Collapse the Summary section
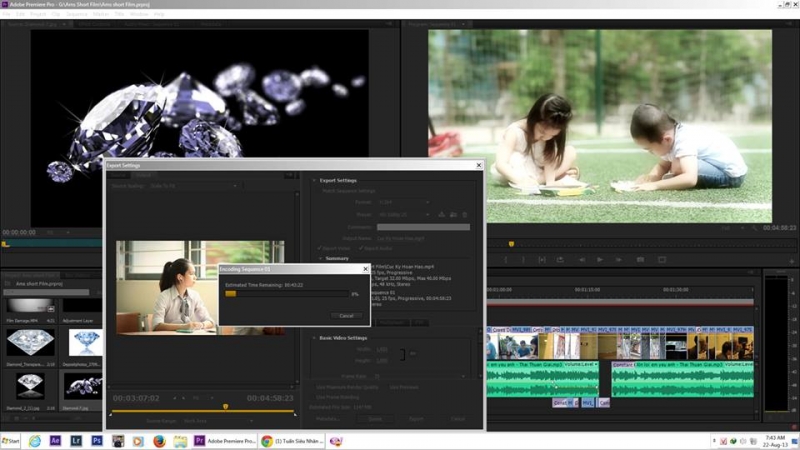 (x=321, y=259)
